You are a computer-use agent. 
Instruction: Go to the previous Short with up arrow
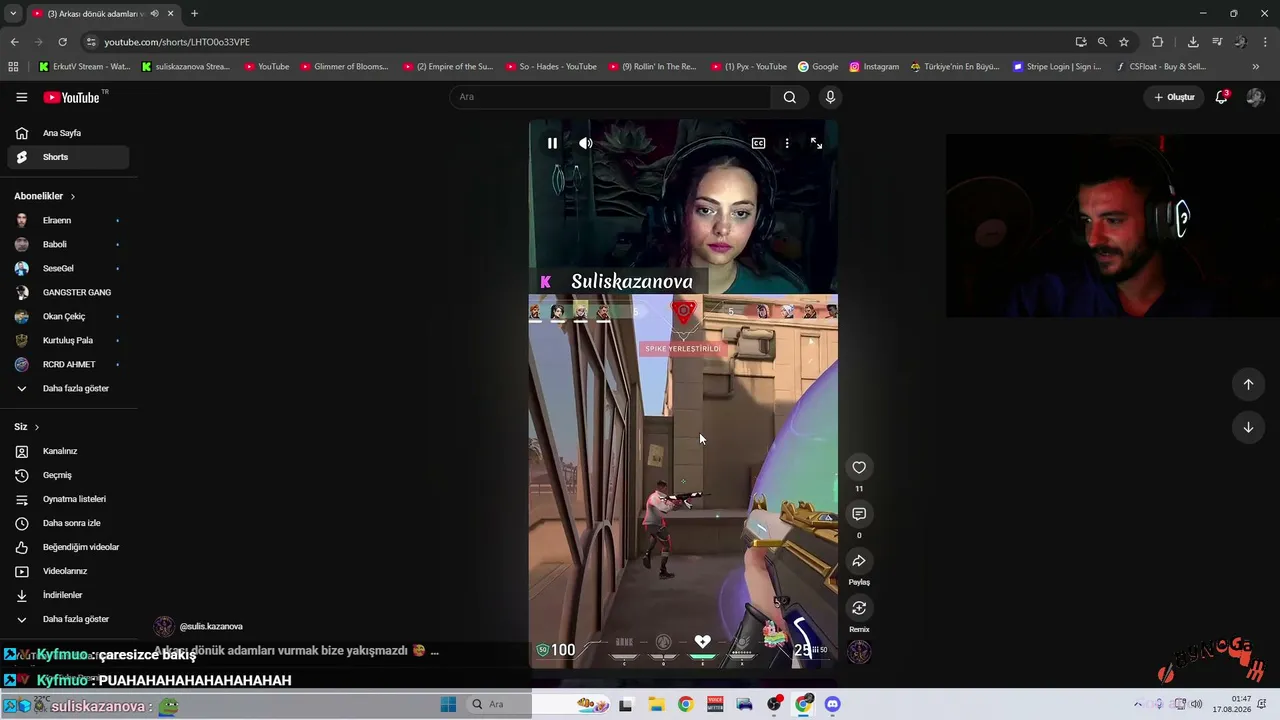pyautogui.click(x=1248, y=384)
